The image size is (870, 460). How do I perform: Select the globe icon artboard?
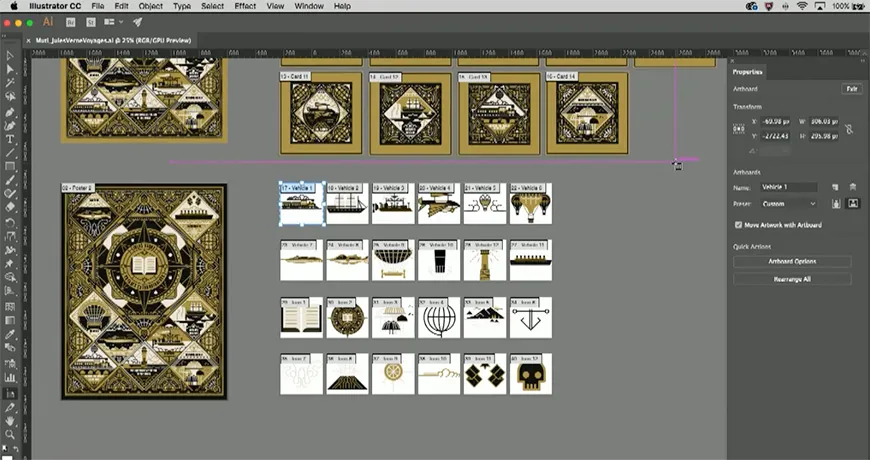(439, 317)
